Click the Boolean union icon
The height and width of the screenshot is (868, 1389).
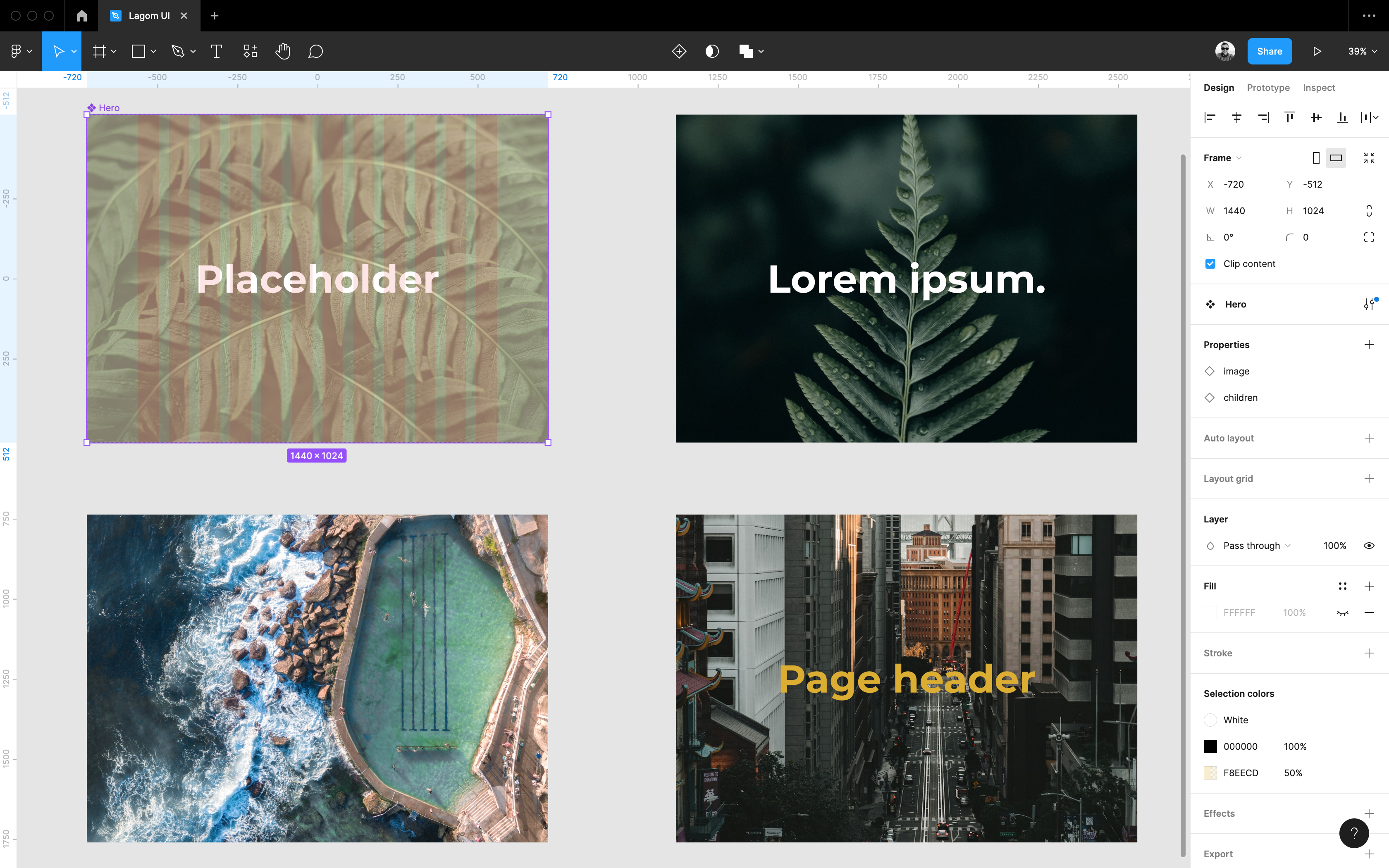pos(746,52)
